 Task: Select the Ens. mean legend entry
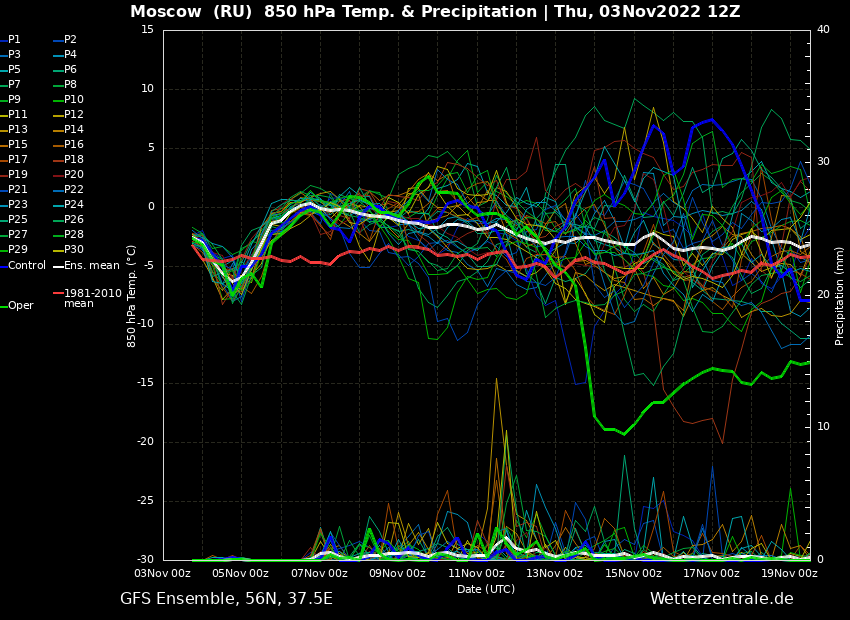click(91, 265)
